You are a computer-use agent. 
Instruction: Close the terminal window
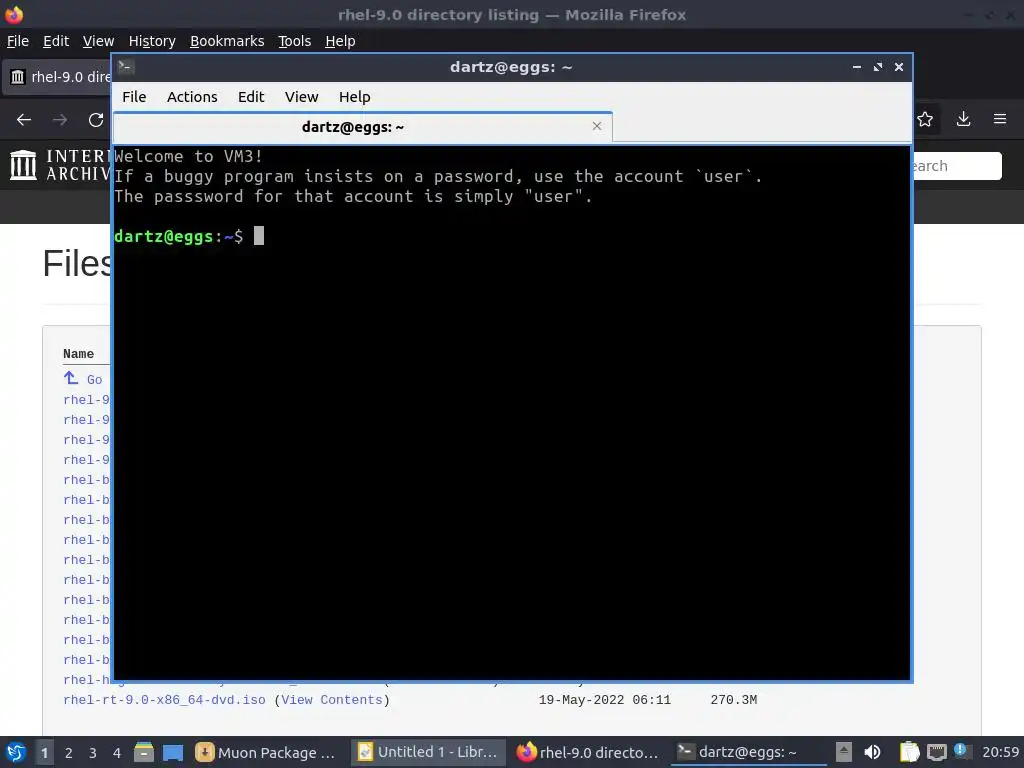pos(899,67)
